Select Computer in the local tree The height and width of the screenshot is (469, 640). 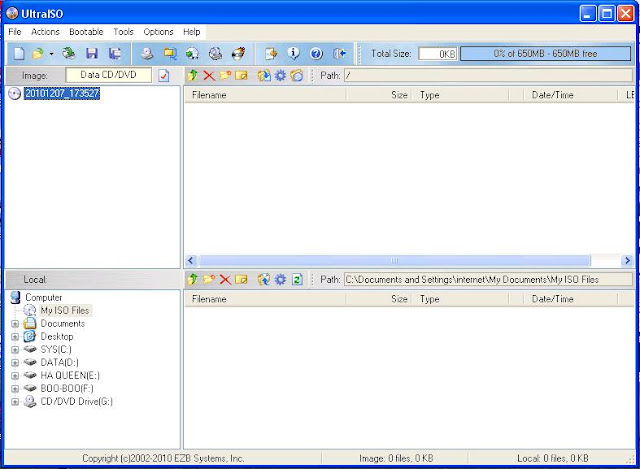click(44, 298)
